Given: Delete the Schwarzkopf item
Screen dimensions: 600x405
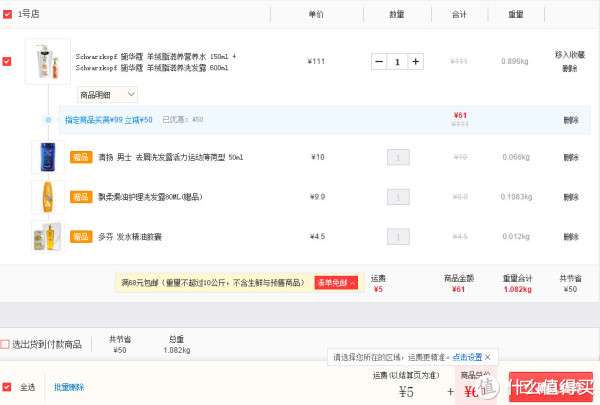Looking at the screenshot, I should click(x=570, y=69).
